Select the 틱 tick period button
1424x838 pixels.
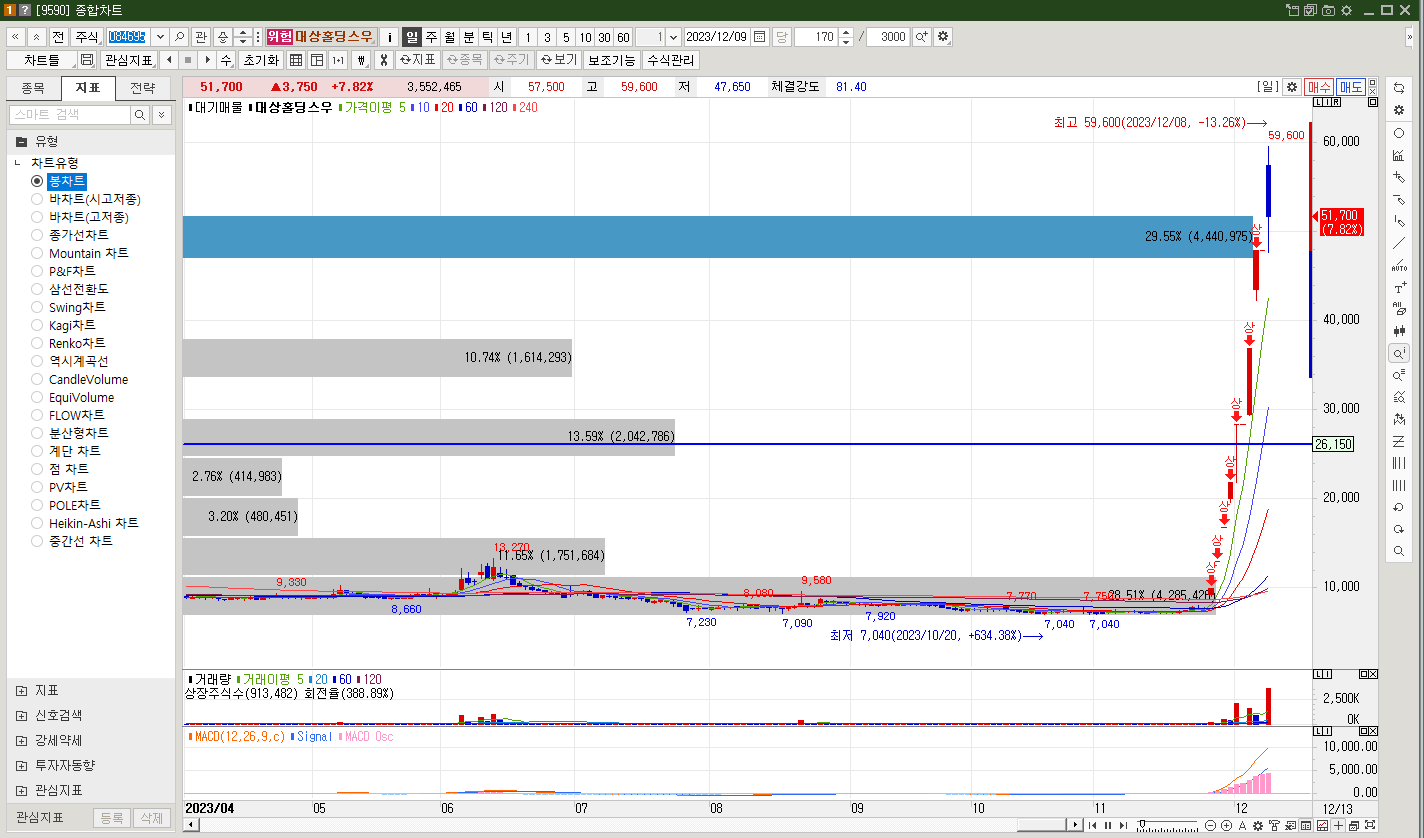tap(488, 37)
